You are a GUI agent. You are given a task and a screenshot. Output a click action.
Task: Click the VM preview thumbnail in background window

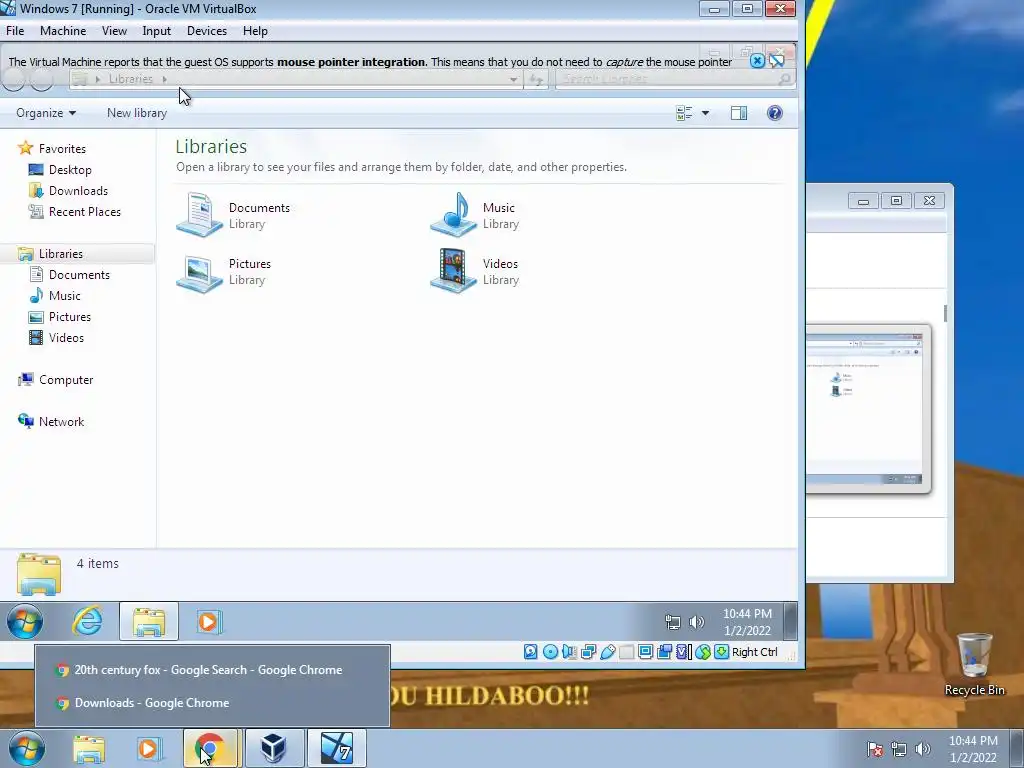pyautogui.click(x=867, y=408)
